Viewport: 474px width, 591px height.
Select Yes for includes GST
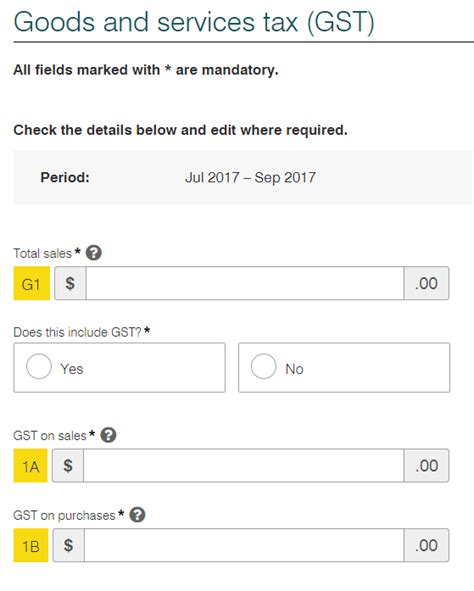119,367
